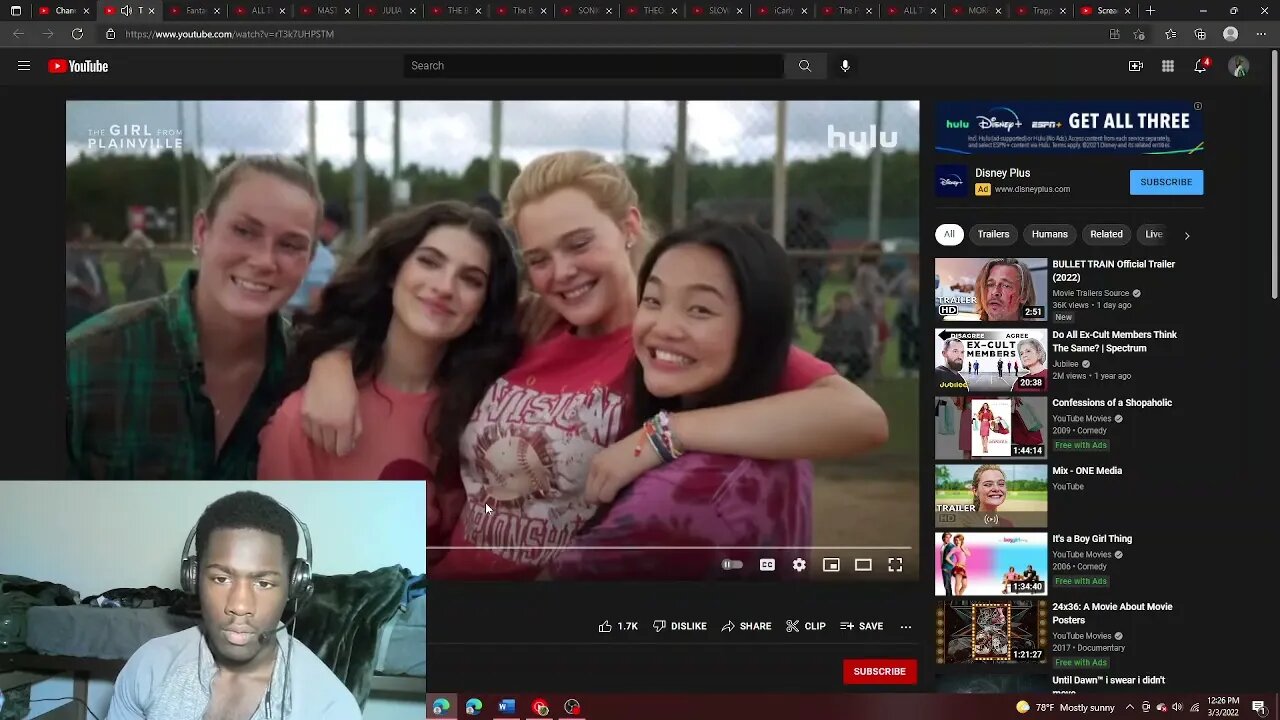Seek using the video progress bar
Image resolution: width=1280 pixels, height=720 pixels.
[668, 548]
